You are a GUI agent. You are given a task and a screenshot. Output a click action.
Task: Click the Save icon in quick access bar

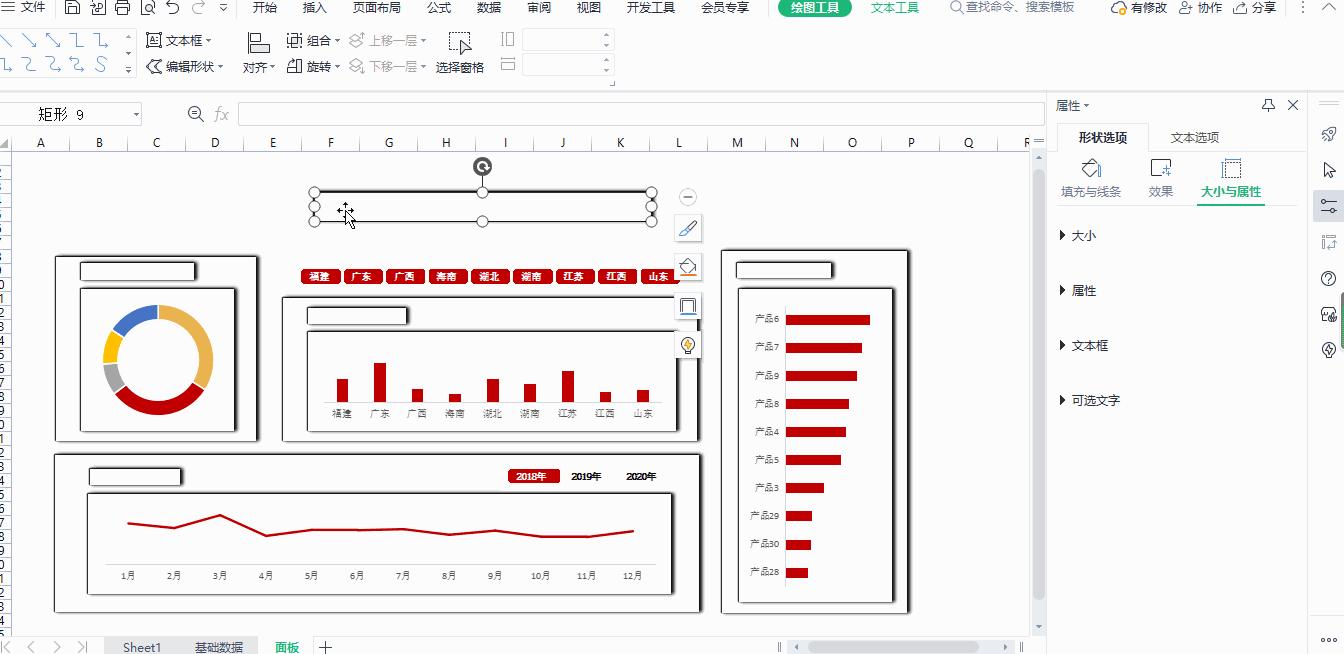[x=73, y=8]
